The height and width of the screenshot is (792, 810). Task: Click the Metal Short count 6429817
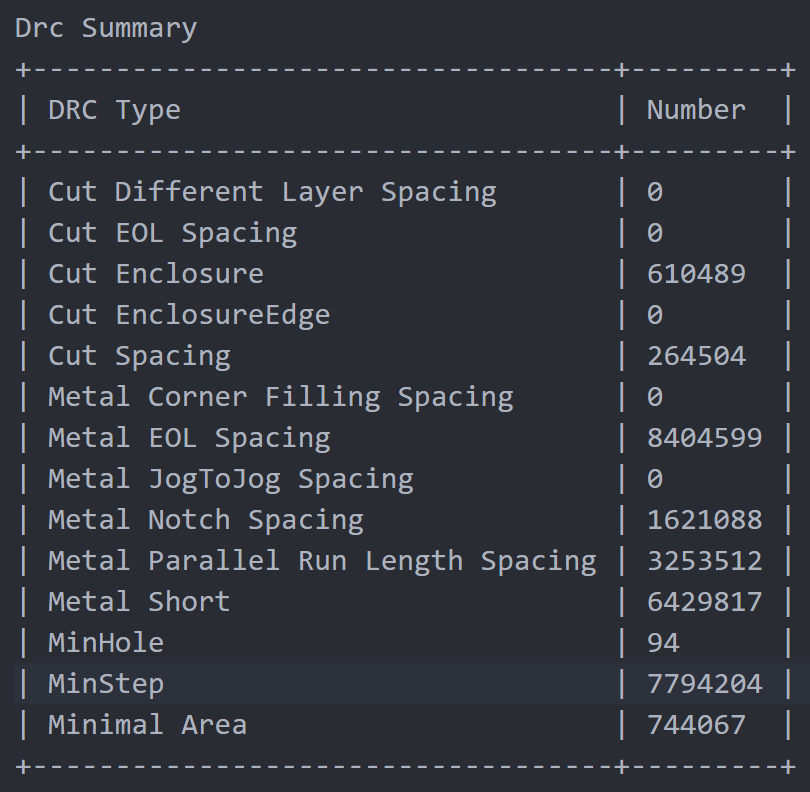pos(705,602)
